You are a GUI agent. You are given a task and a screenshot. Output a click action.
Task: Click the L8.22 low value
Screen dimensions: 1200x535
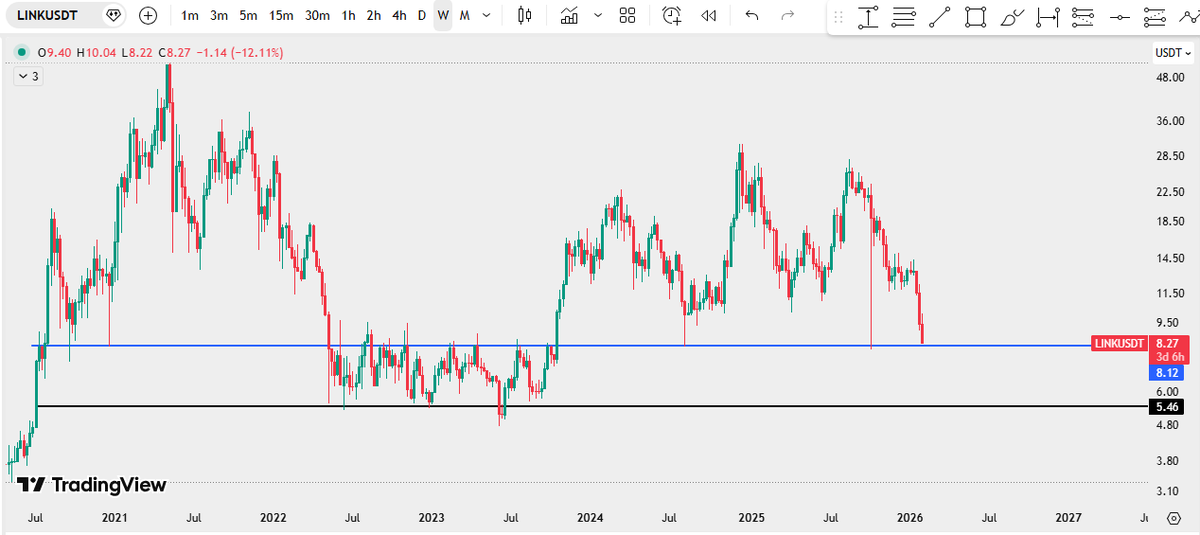(x=137, y=52)
